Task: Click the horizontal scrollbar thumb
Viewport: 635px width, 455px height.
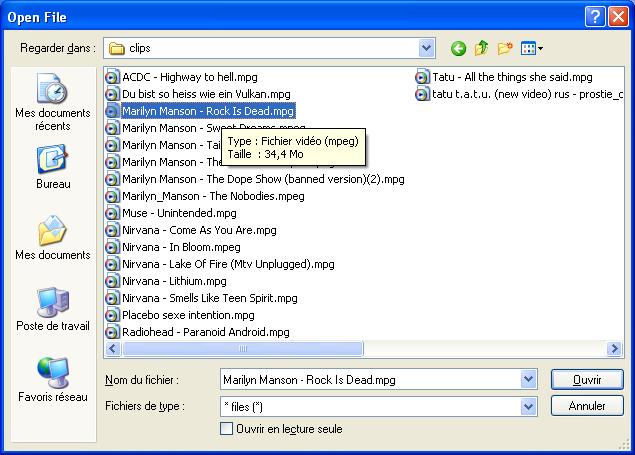Action: point(243,349)
